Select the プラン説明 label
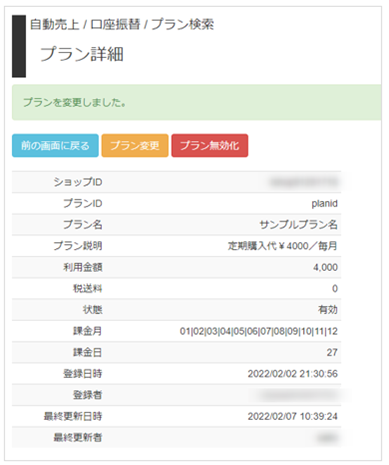Screen dimensions: 389x465 [78, 246]
